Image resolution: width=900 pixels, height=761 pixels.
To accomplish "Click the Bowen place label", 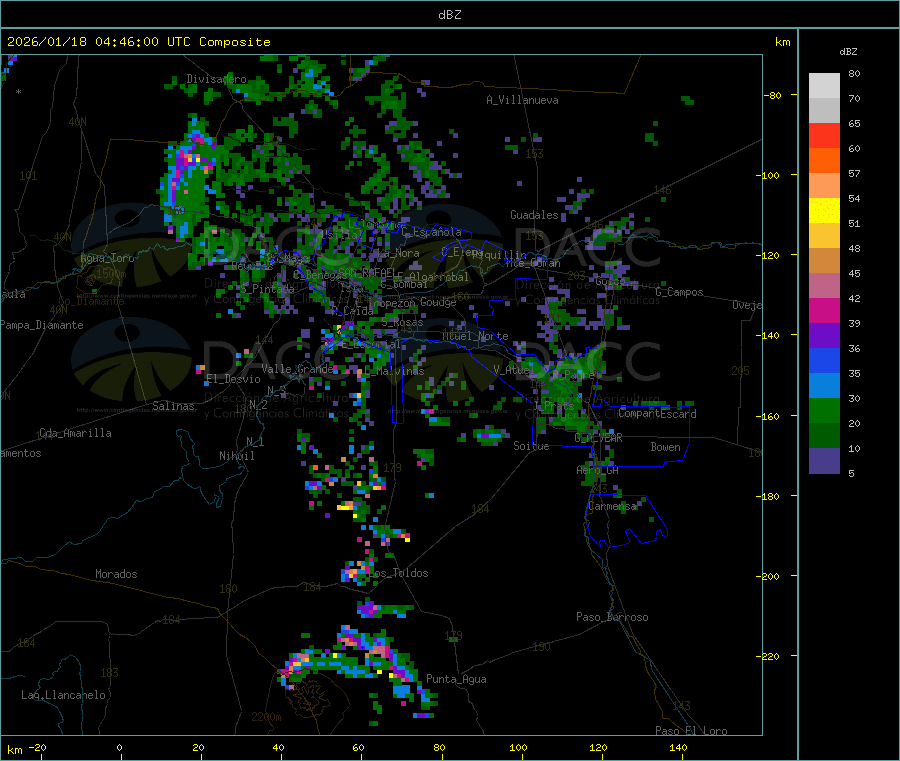I will coord(666,447).
